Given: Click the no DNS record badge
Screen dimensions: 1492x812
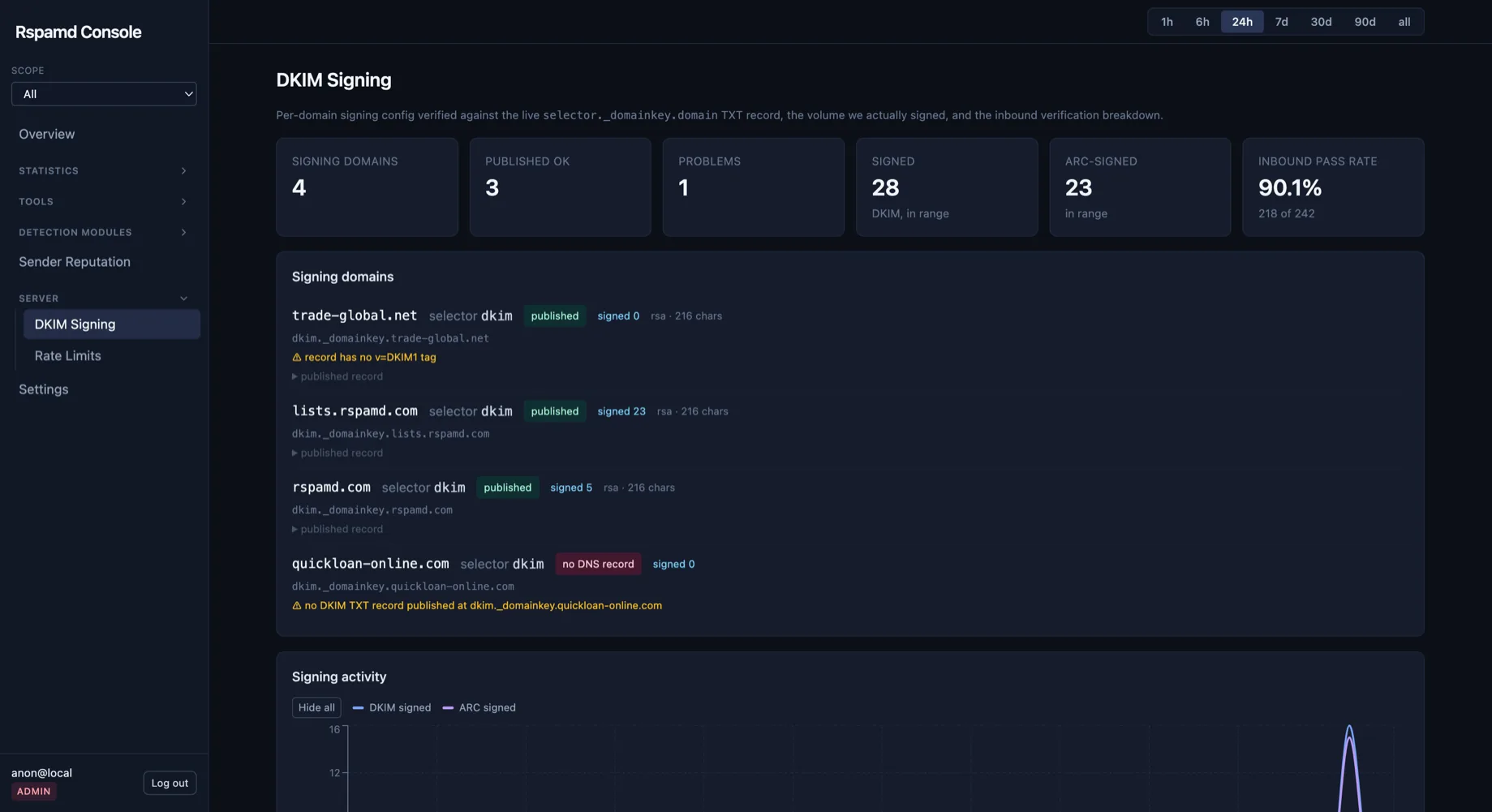Looking at the screenshot, I should click(599, 565).
